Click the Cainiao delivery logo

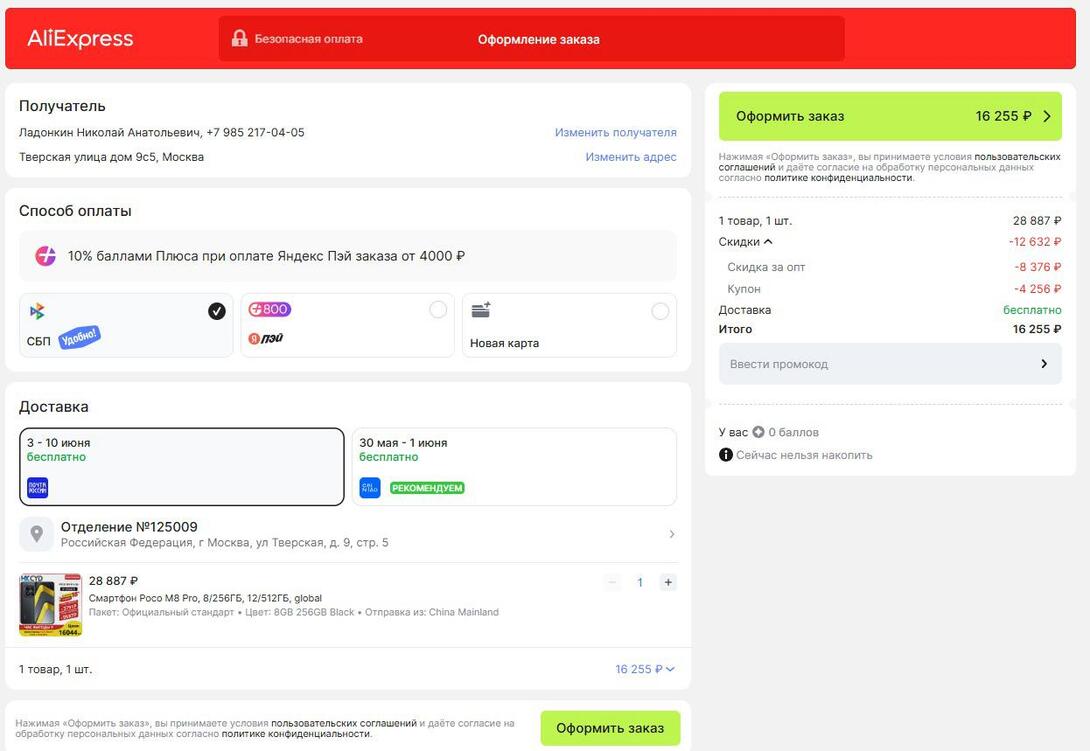(x=370, y=487)
